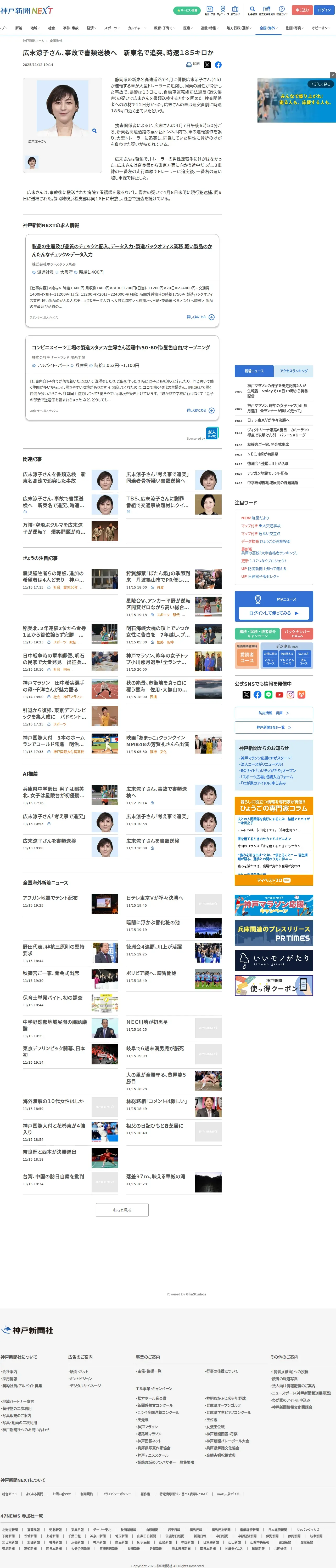Click 全国海外 breadcrumb link
The height and width of the screenshot is (1568, 336).
56,41
